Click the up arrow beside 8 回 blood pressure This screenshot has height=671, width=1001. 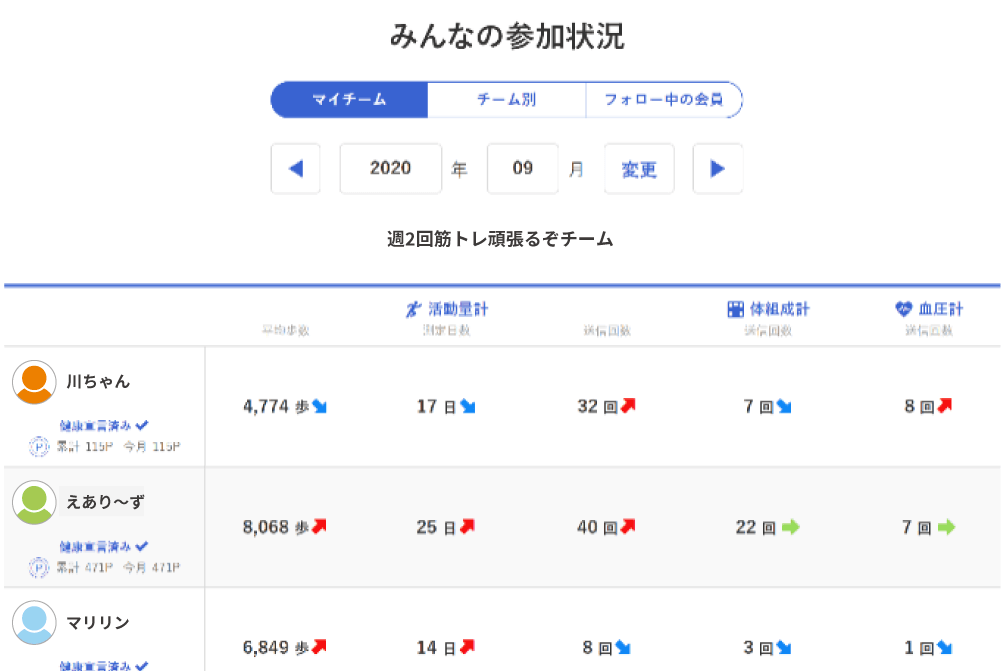(x=945, y=405)
